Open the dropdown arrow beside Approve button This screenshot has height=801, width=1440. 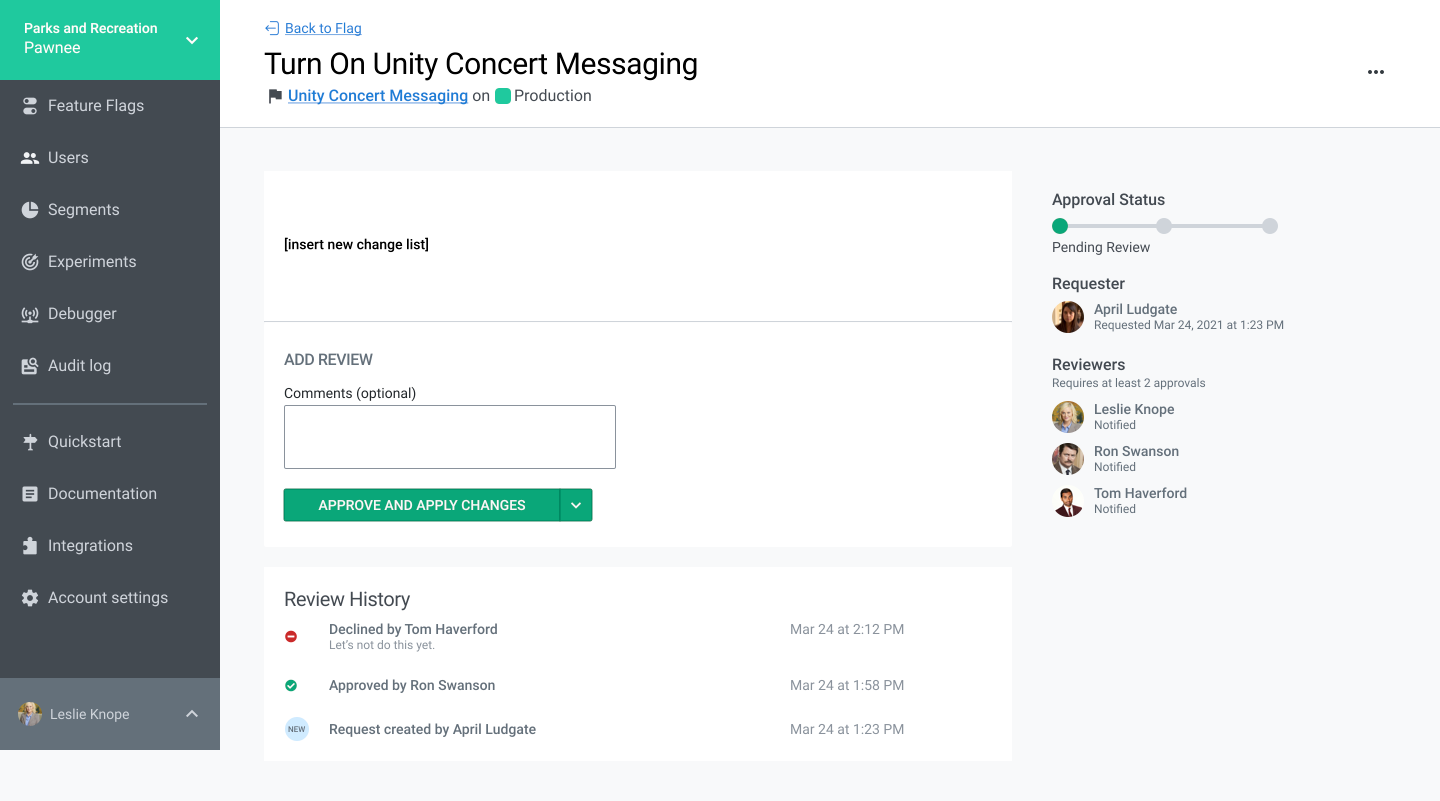point(576,505)
